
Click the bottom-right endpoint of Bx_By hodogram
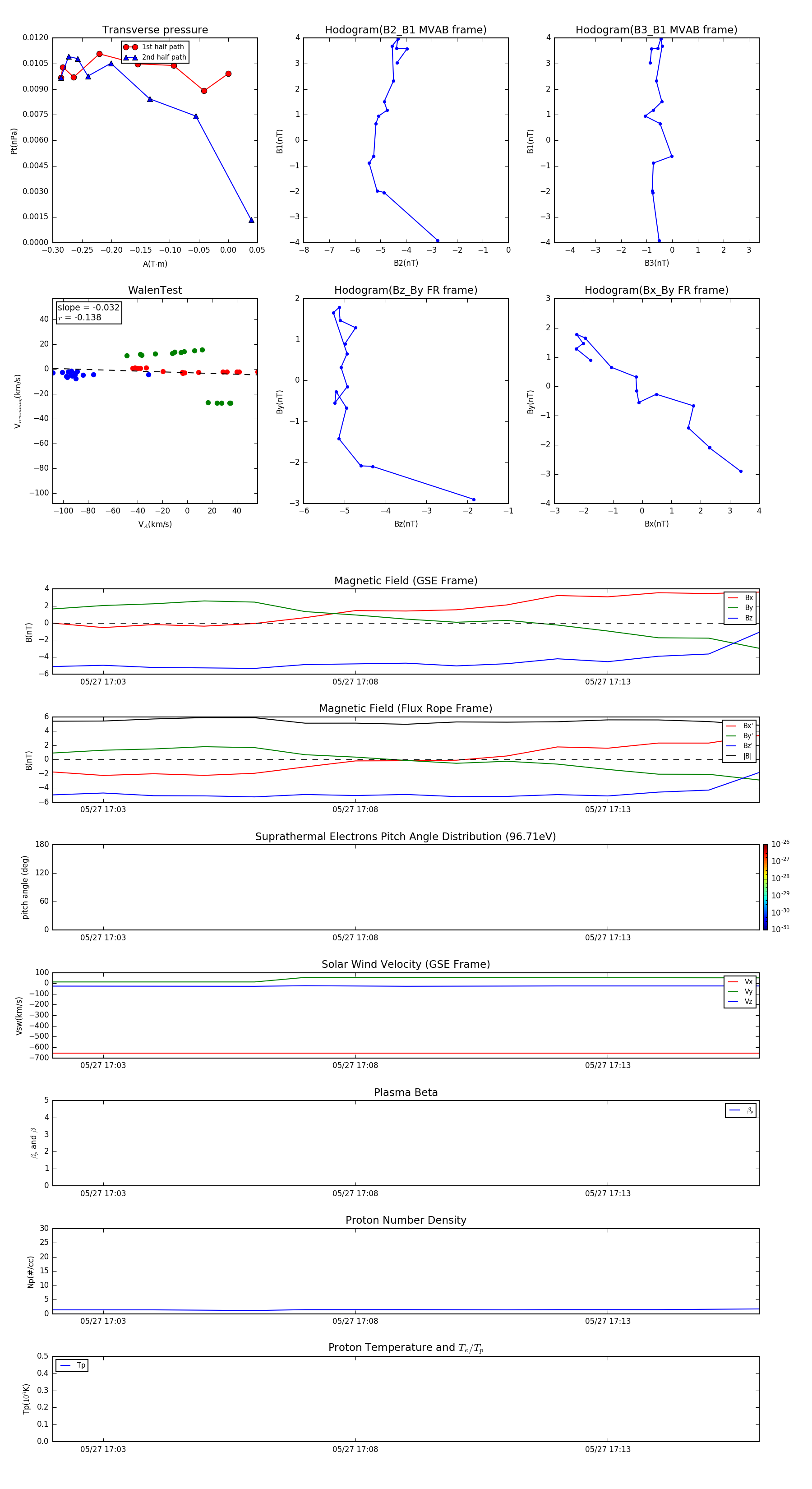[x=740, y=471]
